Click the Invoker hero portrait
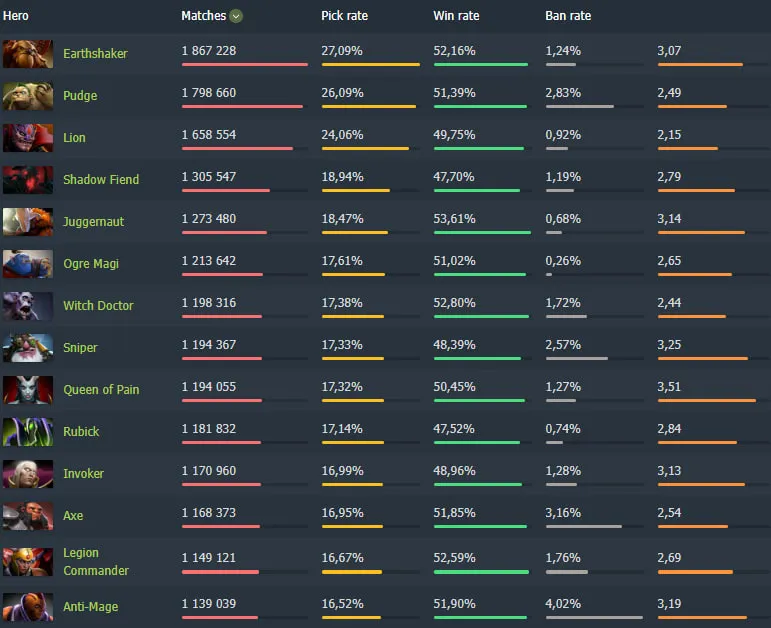This screenshot has height=628, width=771. click(28, 474)
